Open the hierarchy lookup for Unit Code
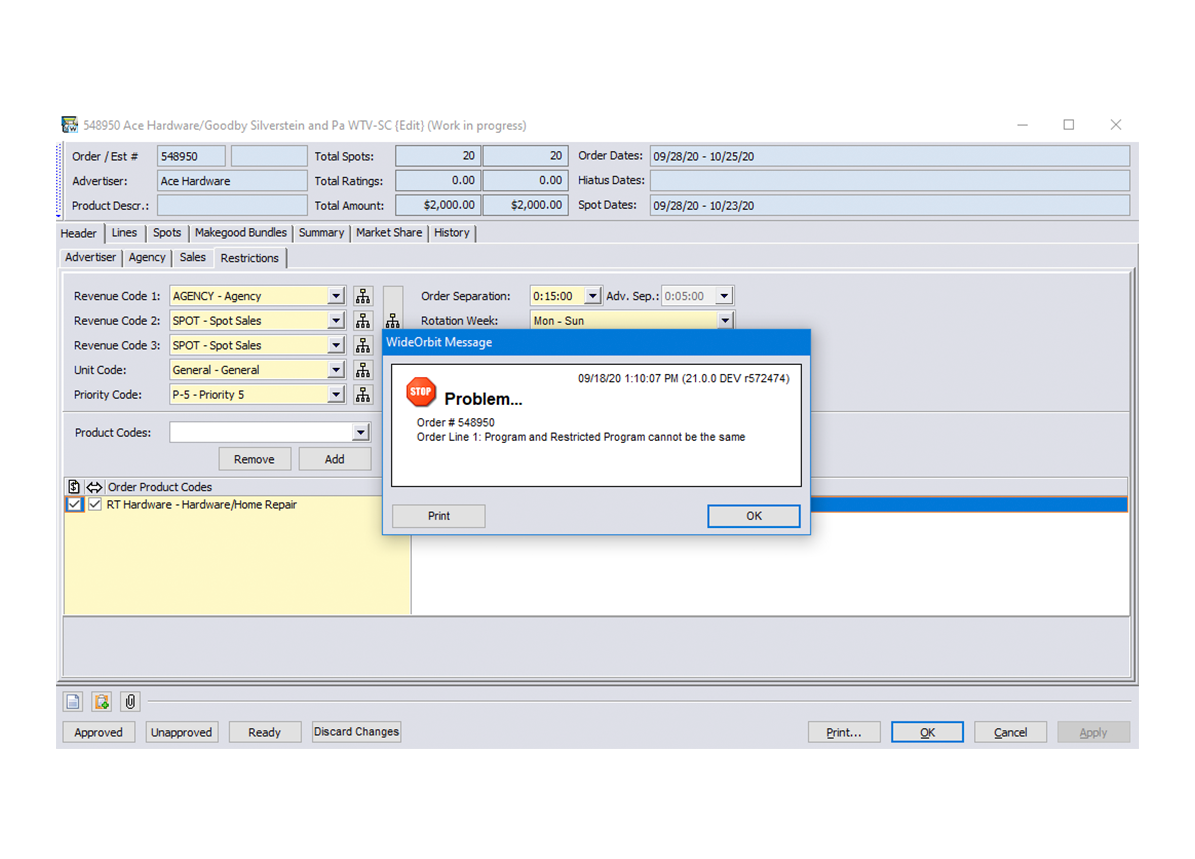This screenshot has width=1195, height=859. (363, 370)
